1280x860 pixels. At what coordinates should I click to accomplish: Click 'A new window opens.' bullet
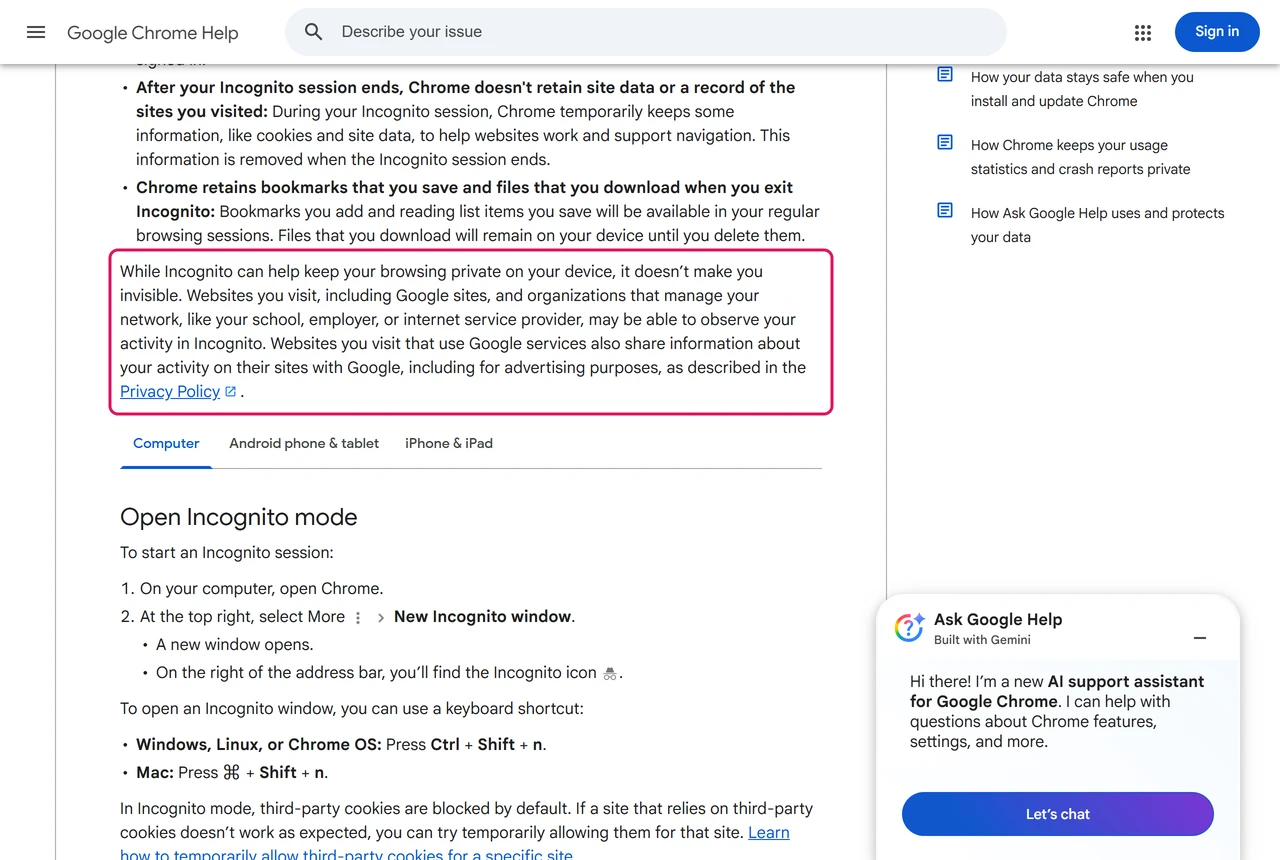click(235, 645)
